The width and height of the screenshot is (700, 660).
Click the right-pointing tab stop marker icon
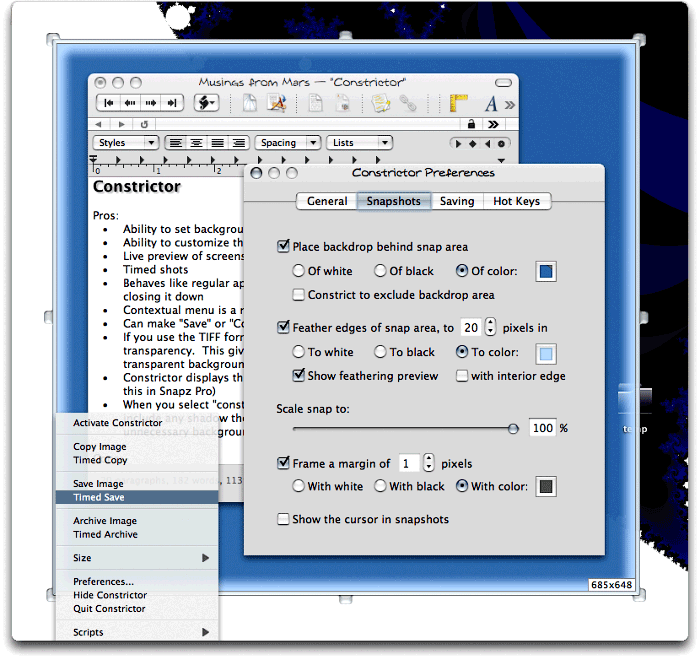(458, 144)
